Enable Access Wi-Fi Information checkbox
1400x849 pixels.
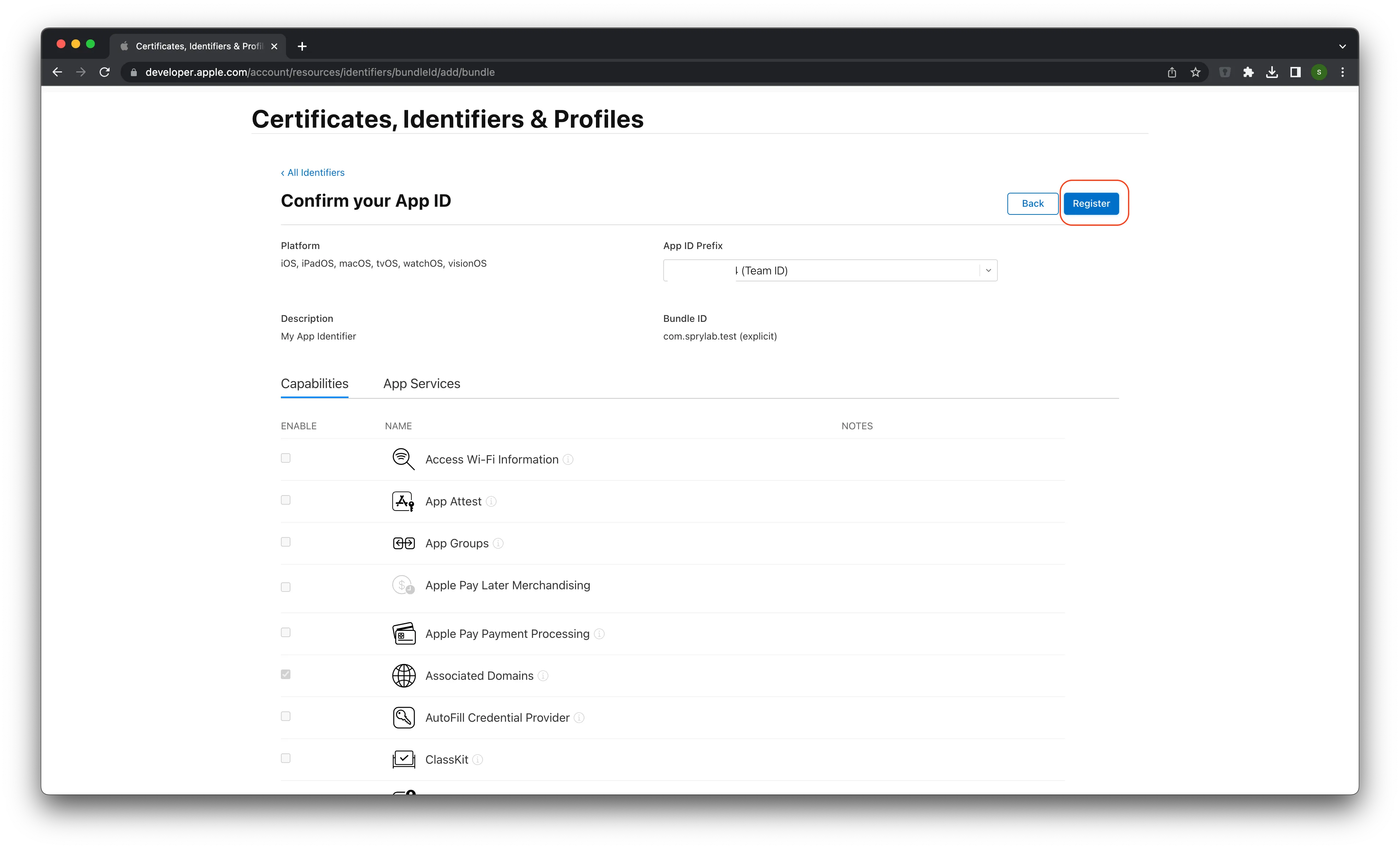[286, 458]
